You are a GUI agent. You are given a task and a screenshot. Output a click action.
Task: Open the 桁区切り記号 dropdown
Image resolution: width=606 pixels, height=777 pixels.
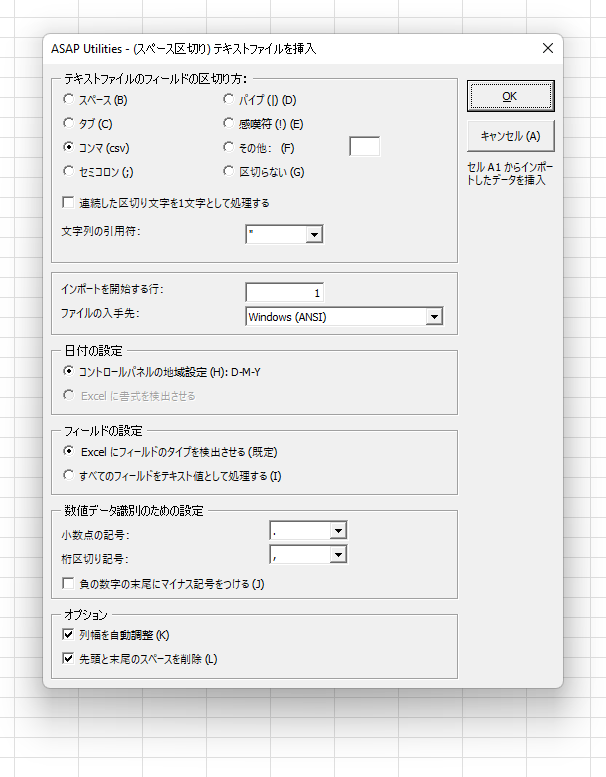[x=338, y=555]
